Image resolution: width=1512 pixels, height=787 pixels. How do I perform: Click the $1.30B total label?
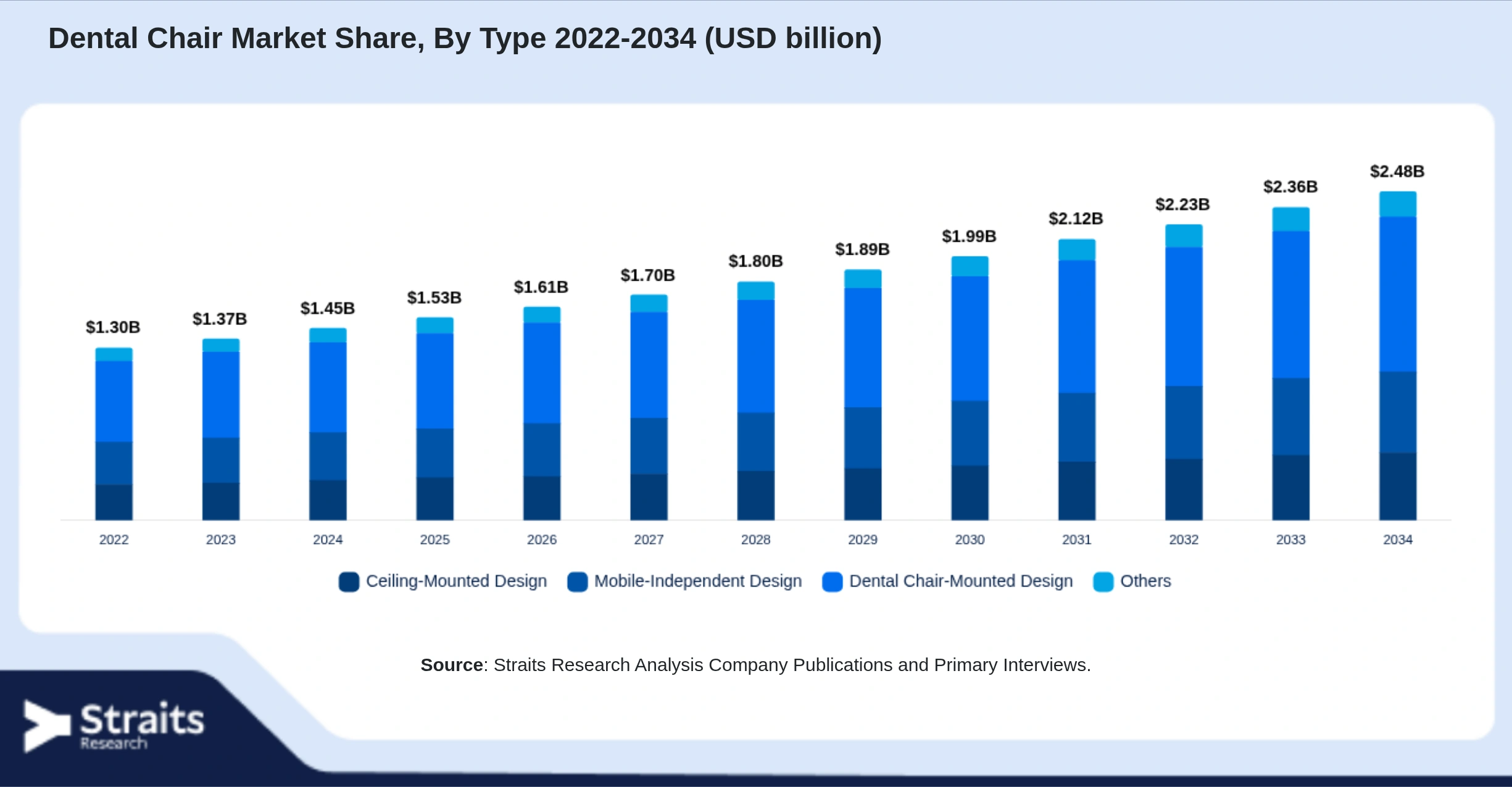coord(113,327)
